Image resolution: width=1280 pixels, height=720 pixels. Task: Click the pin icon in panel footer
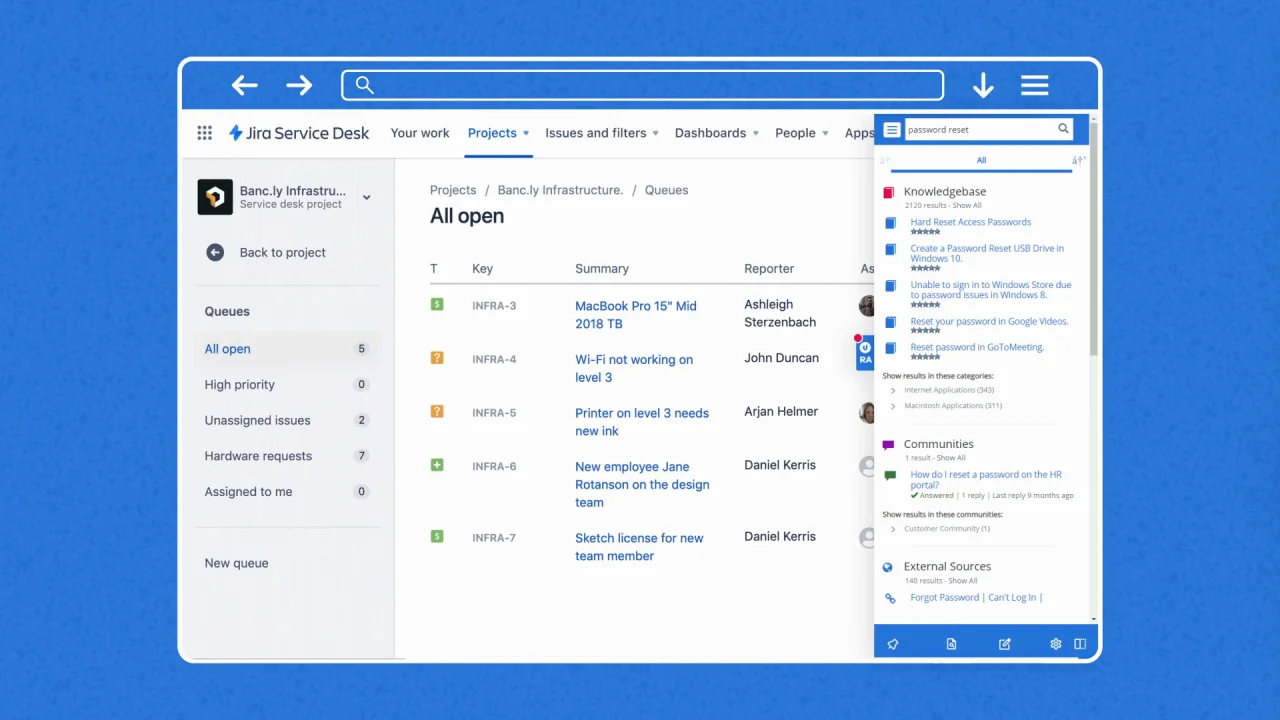(893, 644)
